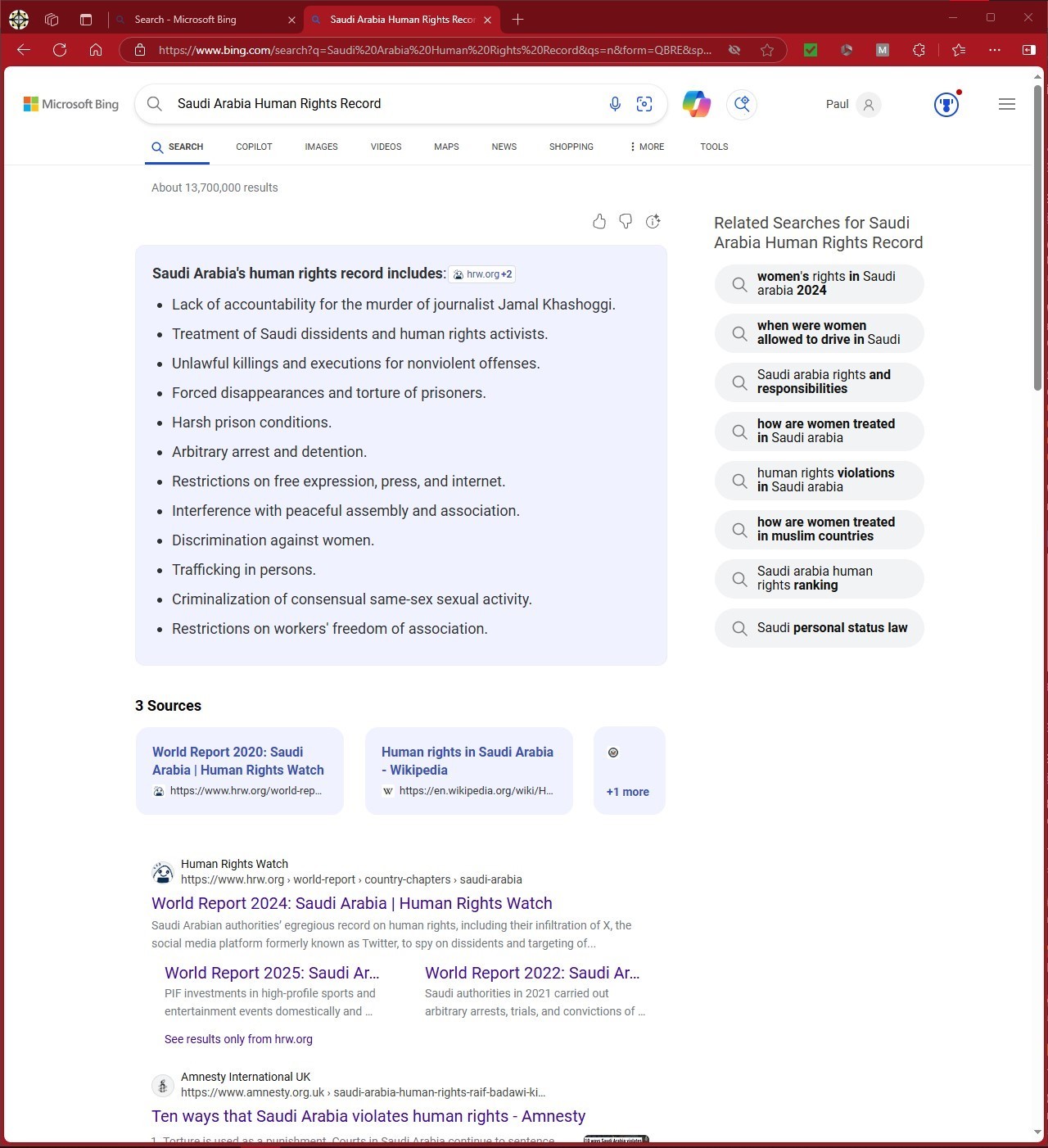This screenshot has width=1048, height=1148.
Task: Click the browser back arrow
Action: click(24, 50)
